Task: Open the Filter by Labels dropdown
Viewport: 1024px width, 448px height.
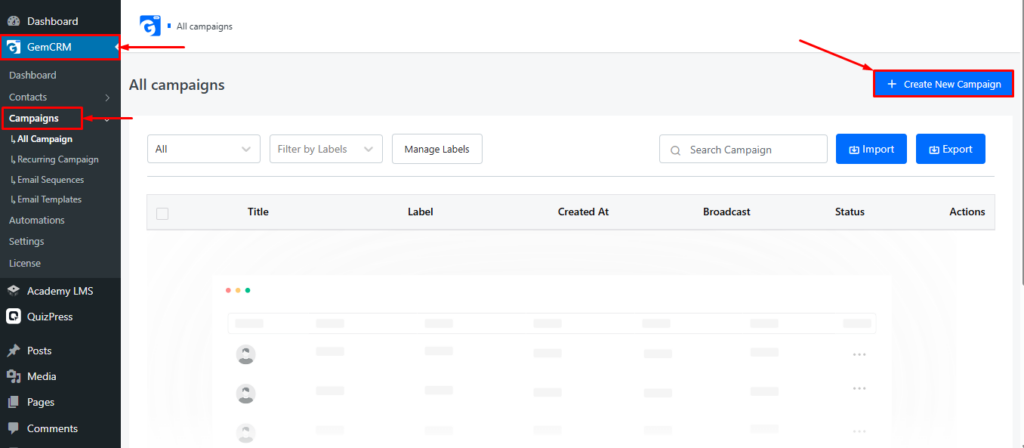Action: pyautogui.click(x=326, y=149)
